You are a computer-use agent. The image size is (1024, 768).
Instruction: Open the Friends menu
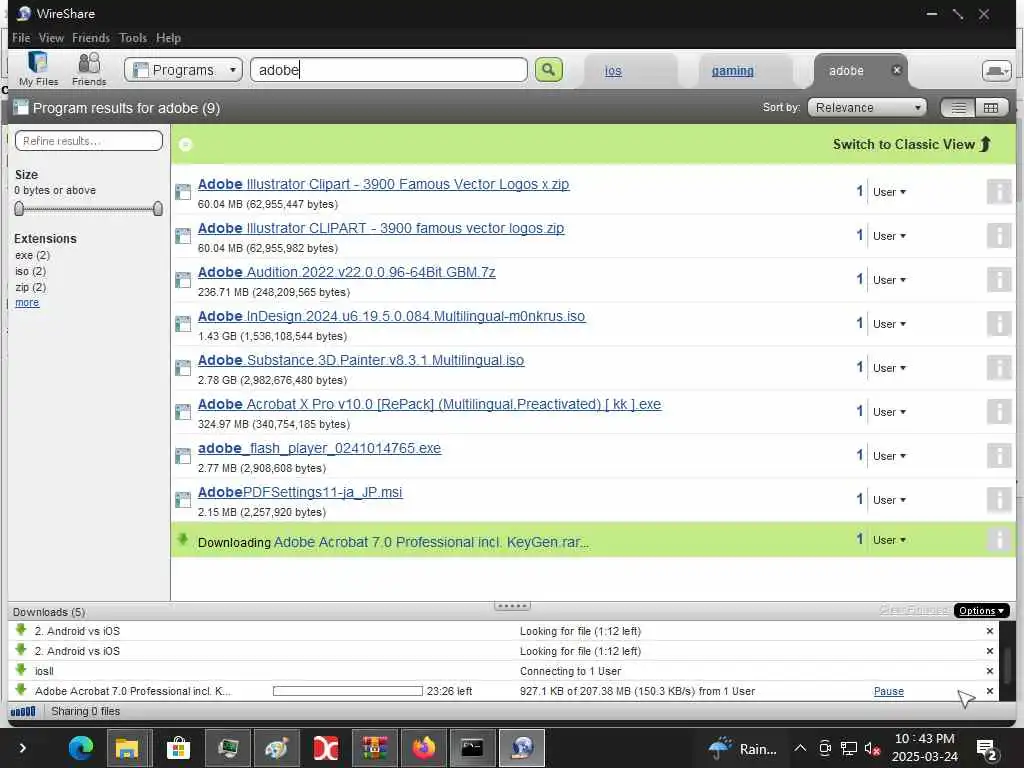[91, 38]
